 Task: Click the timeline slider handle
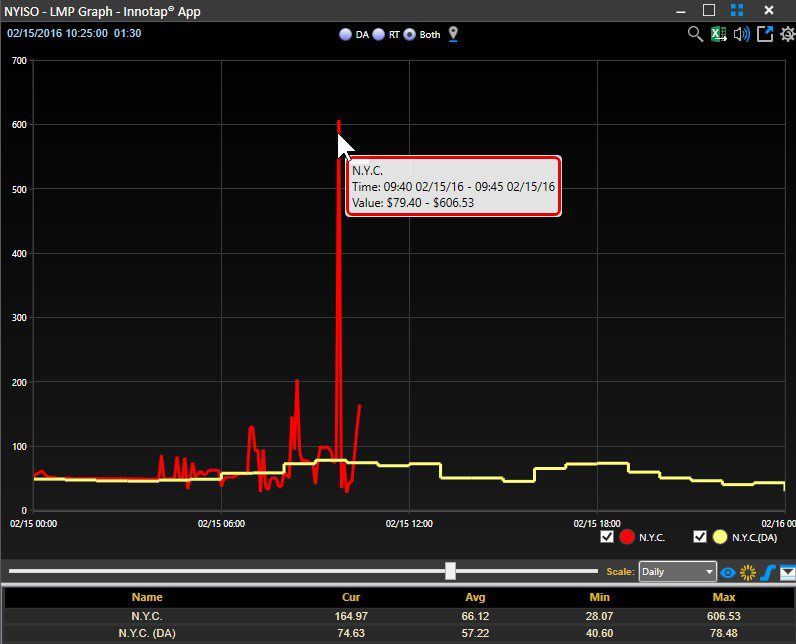tap(450, 571)
